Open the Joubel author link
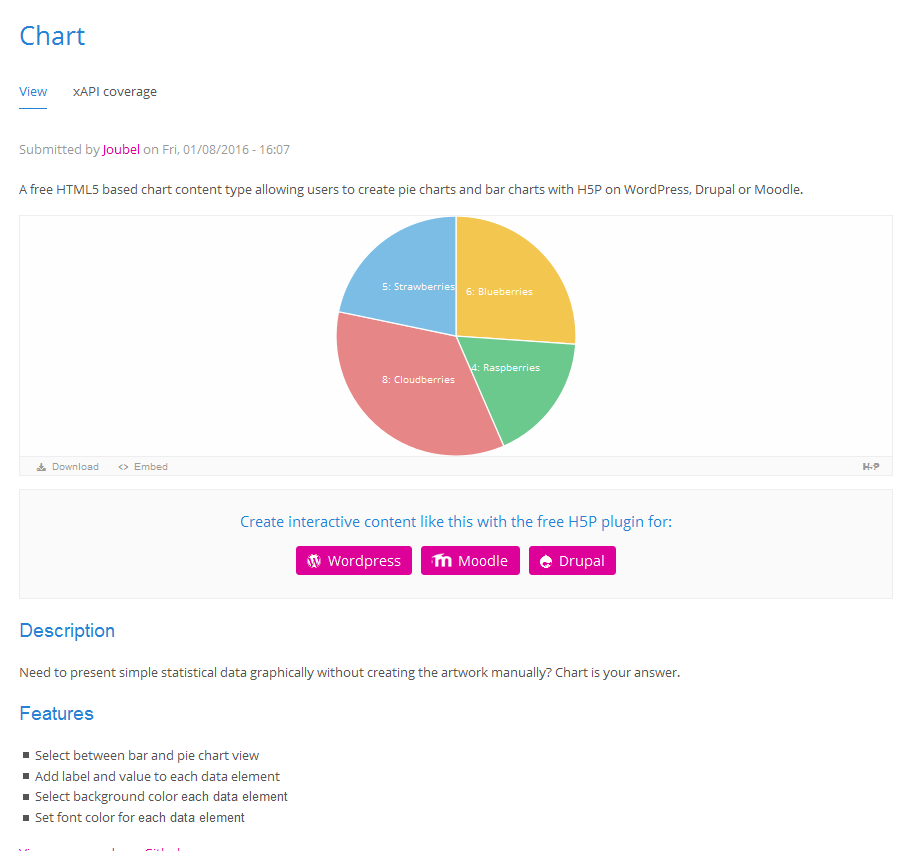 pyautogui.click(x=121, y=150)
